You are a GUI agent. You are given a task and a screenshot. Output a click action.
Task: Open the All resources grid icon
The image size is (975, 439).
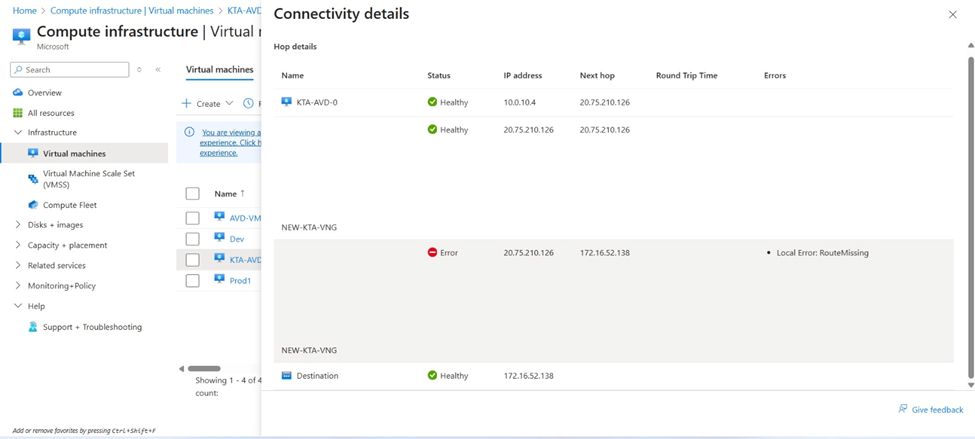[17, 113]
